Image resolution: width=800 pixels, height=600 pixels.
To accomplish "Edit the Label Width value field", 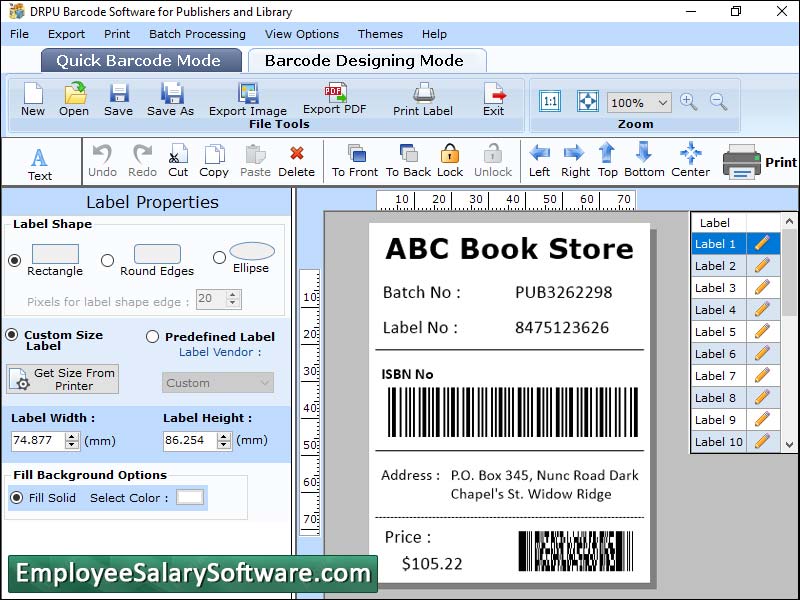I will coord(40,440).
